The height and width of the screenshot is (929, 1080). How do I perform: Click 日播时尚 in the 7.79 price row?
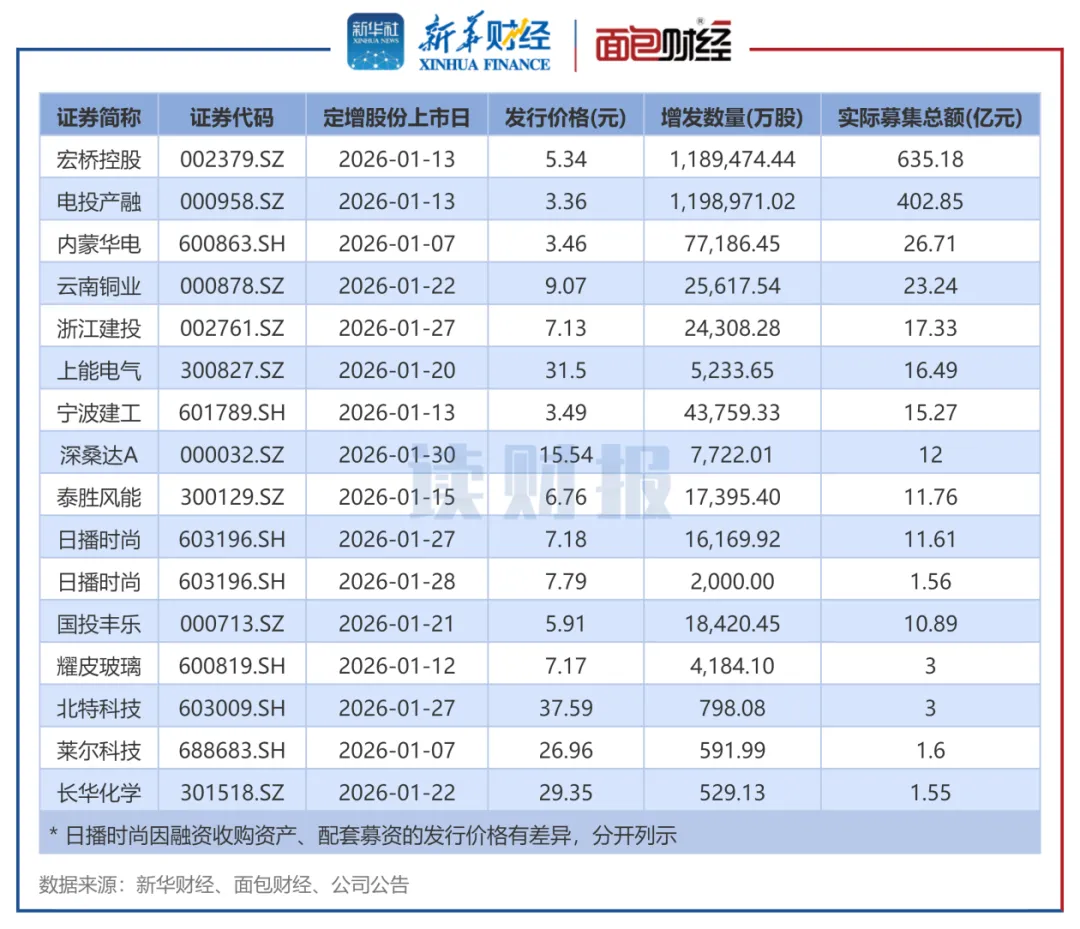tap(98, 581)
